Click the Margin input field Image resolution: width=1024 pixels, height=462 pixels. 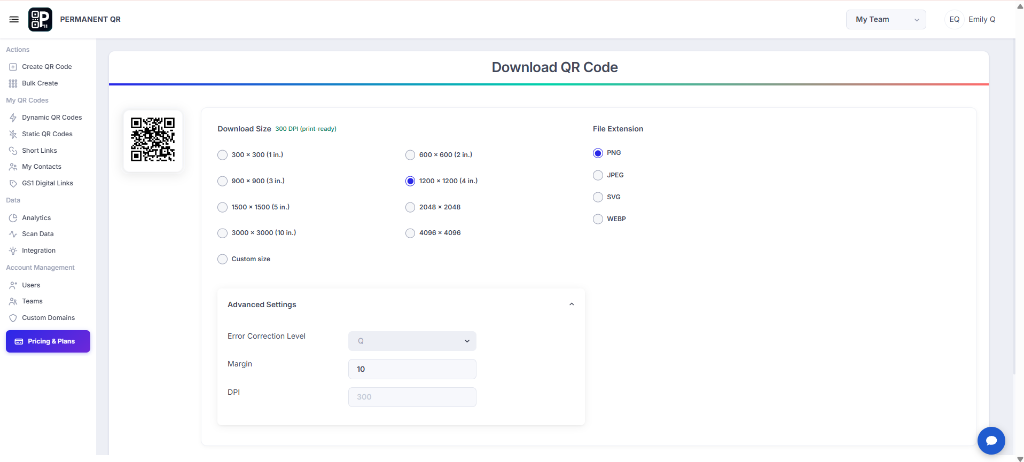[x=412, y=369]
